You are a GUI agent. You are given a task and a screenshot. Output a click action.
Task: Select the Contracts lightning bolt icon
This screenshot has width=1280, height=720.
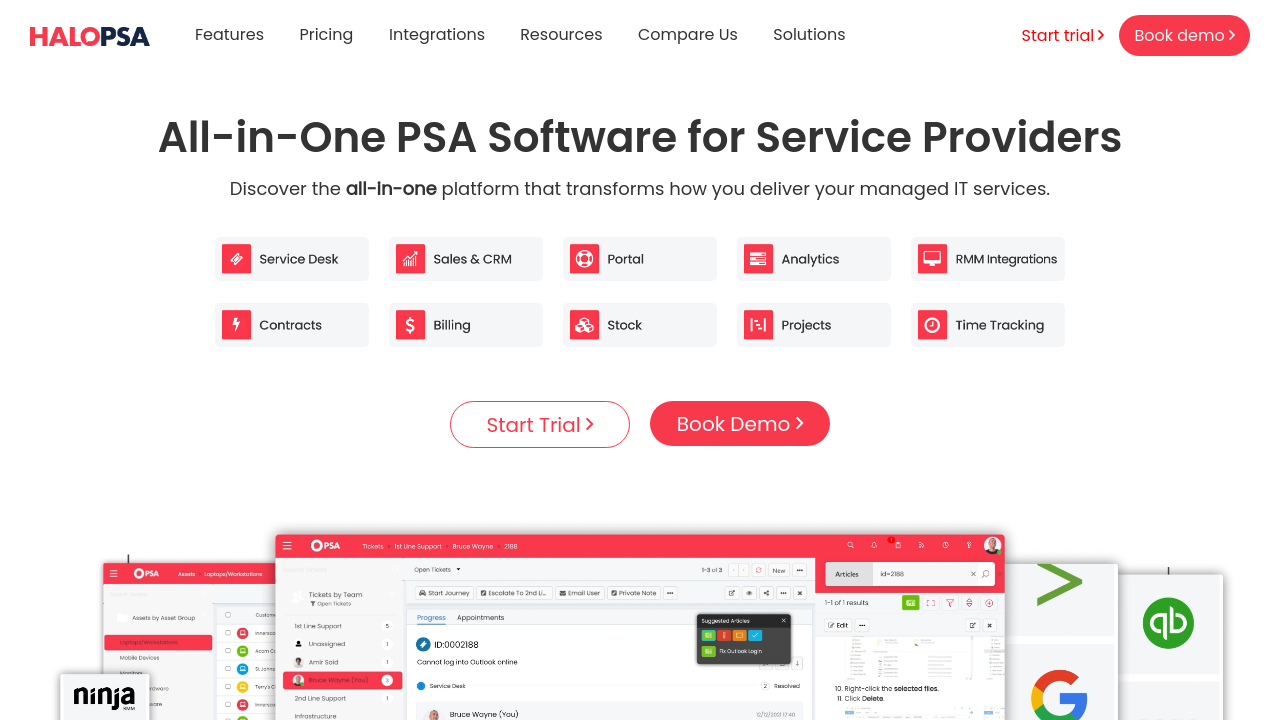click(x=237, y=325)
